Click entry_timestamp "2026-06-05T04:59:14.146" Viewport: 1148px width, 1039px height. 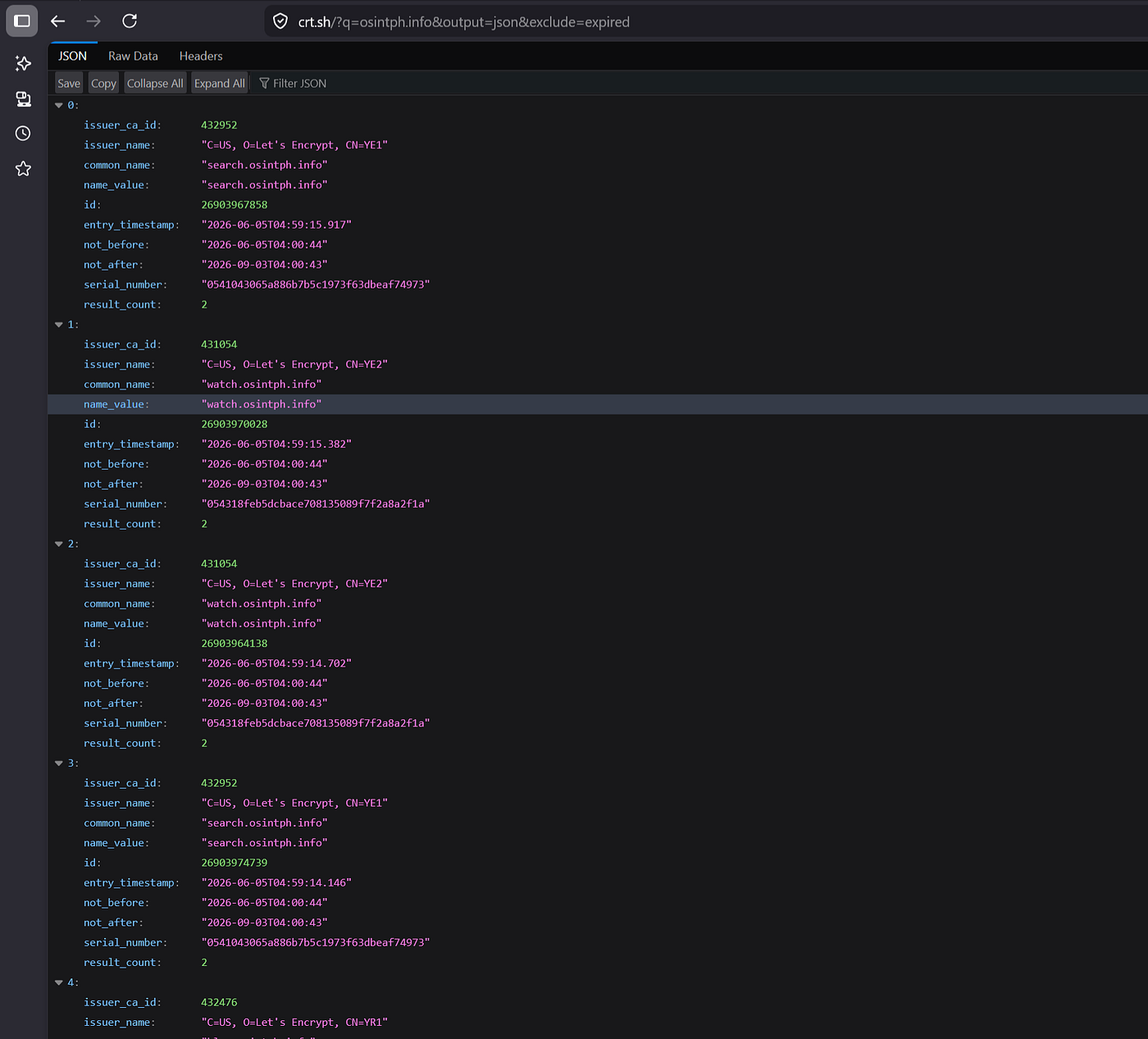tap(276, 882)
